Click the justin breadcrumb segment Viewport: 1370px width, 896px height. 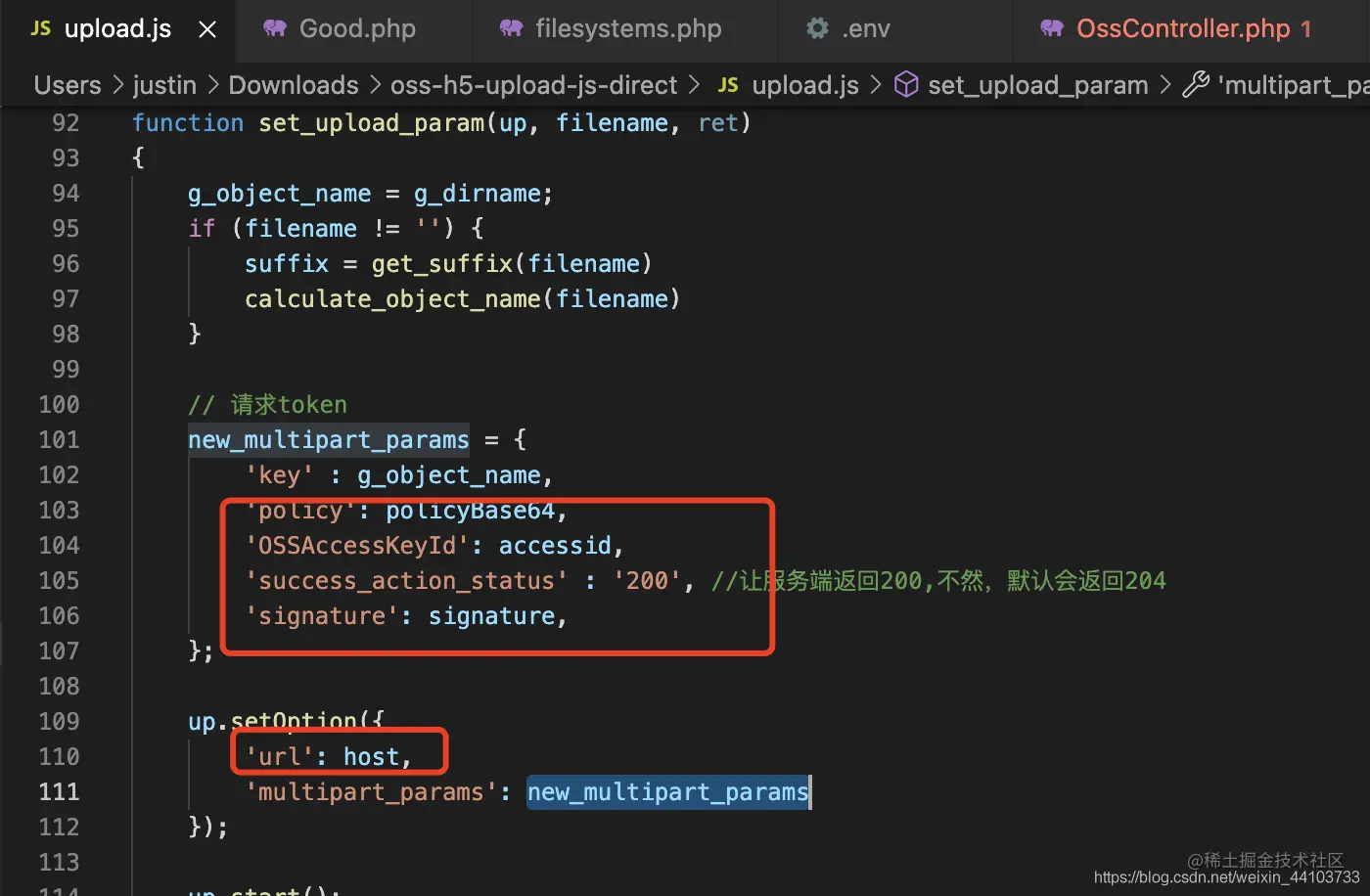(164, 85)
